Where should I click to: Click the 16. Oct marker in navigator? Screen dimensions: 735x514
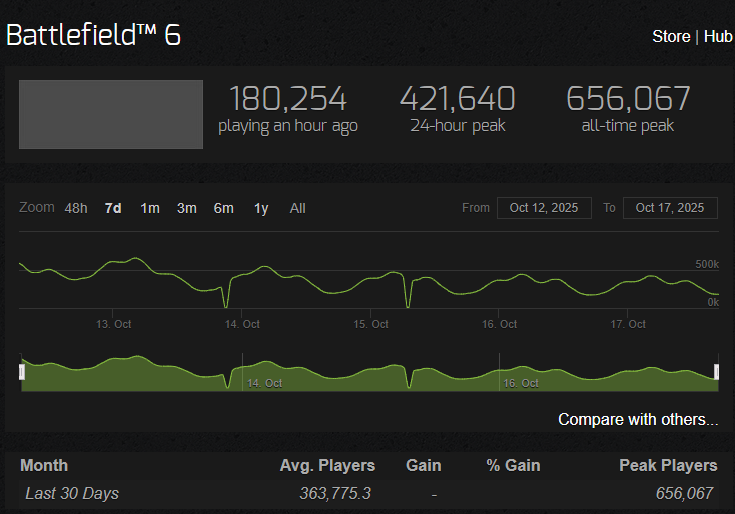521,383
